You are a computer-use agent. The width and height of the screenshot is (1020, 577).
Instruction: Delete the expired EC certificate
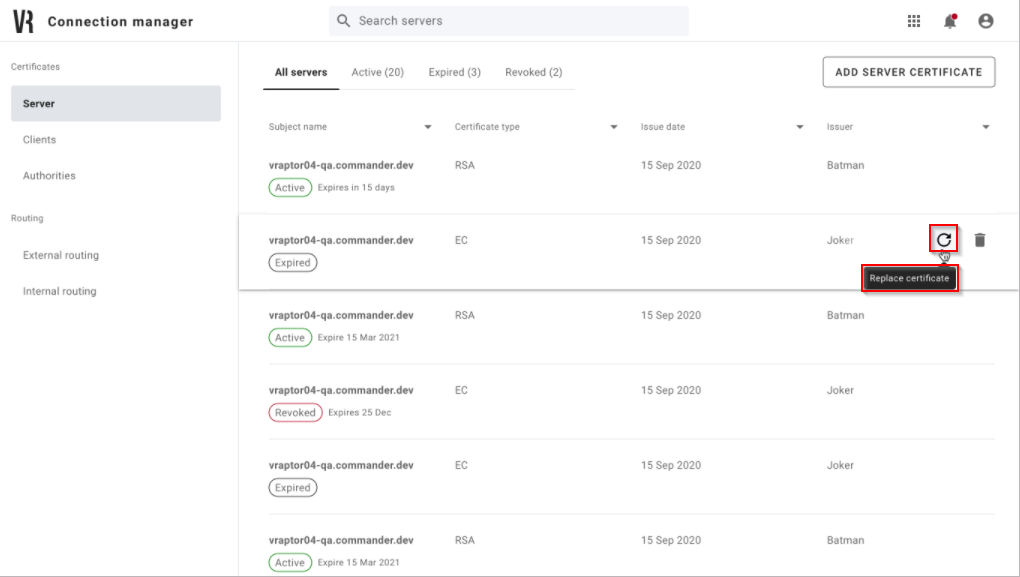coord(979,239)
